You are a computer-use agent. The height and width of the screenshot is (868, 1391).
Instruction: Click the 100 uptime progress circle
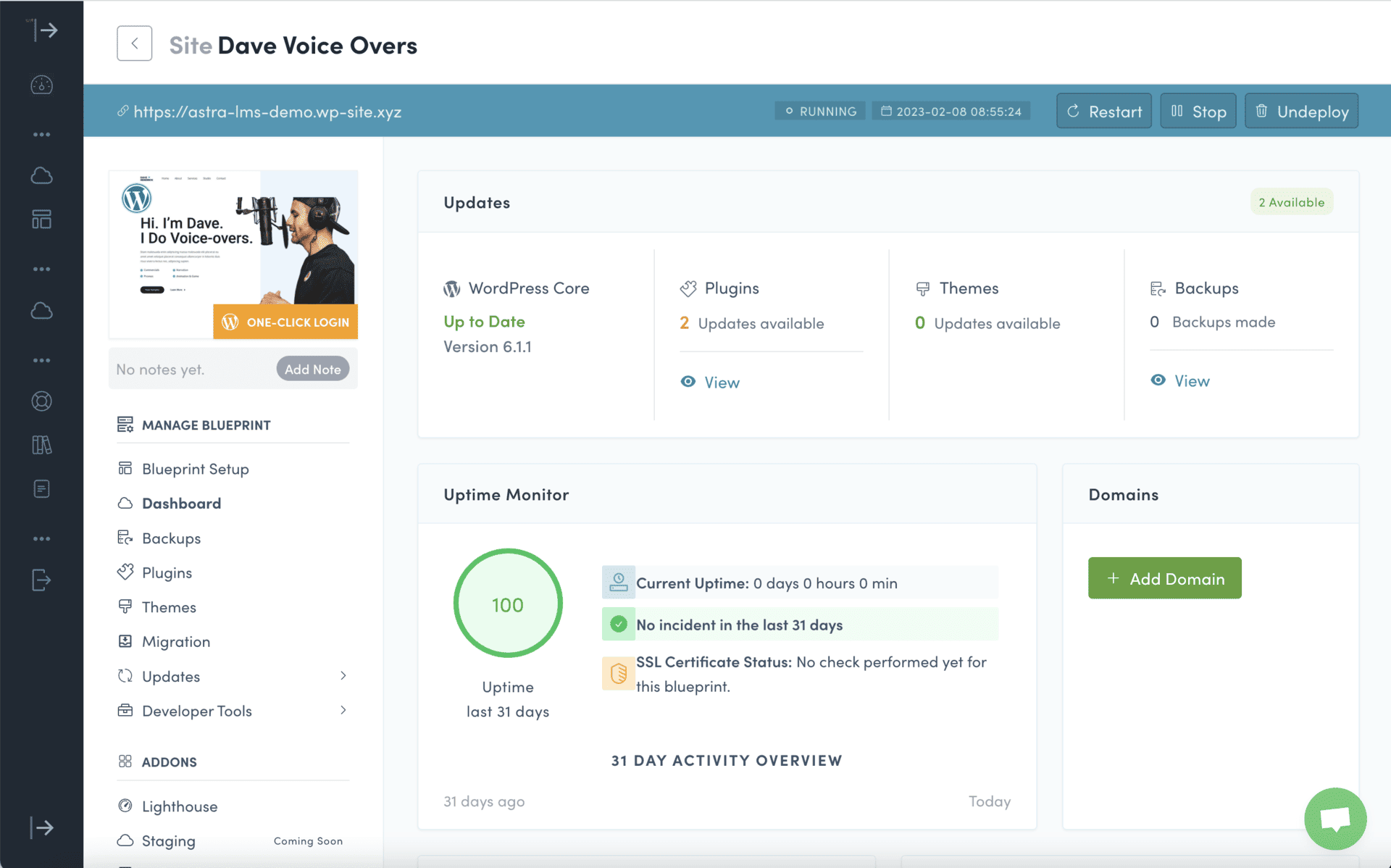(x=508, y=604)
